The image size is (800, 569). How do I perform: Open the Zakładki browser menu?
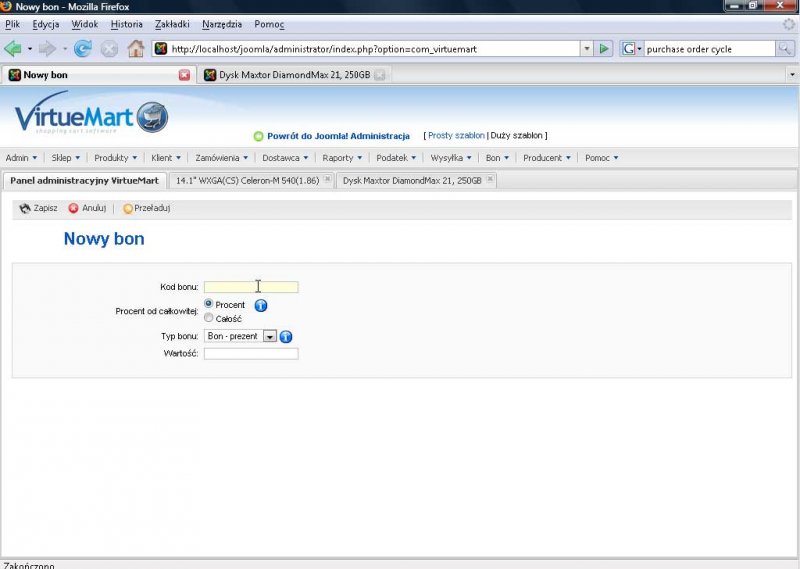172,23
